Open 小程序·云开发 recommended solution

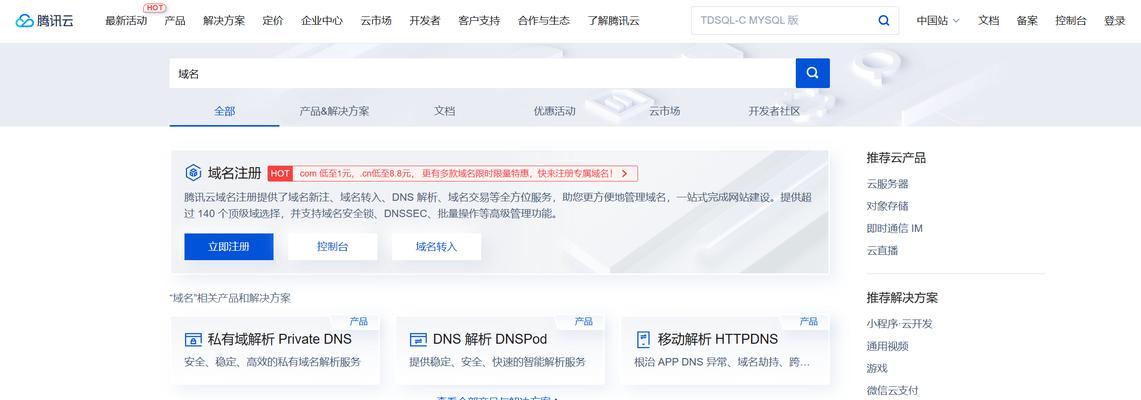click(899, 324)
